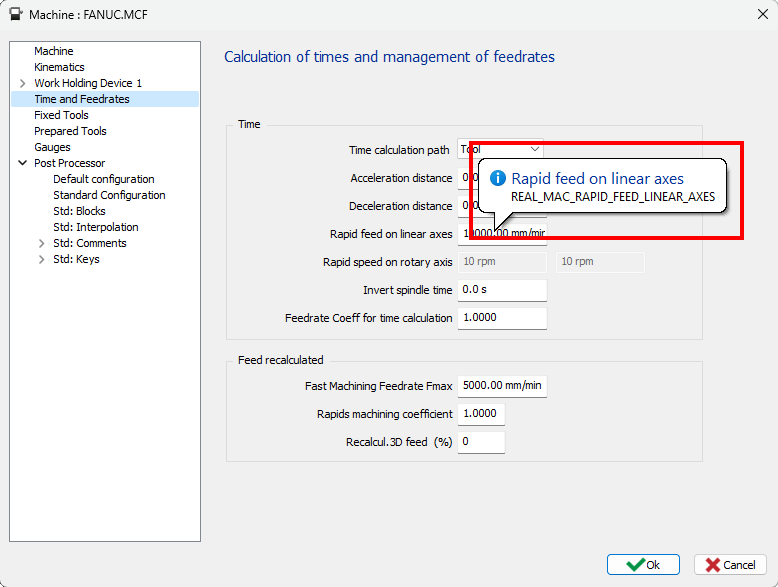Click the Cancel button
The width and height of the screenshot is (778, 587).
pyautogui.click(x=730, y=565)
